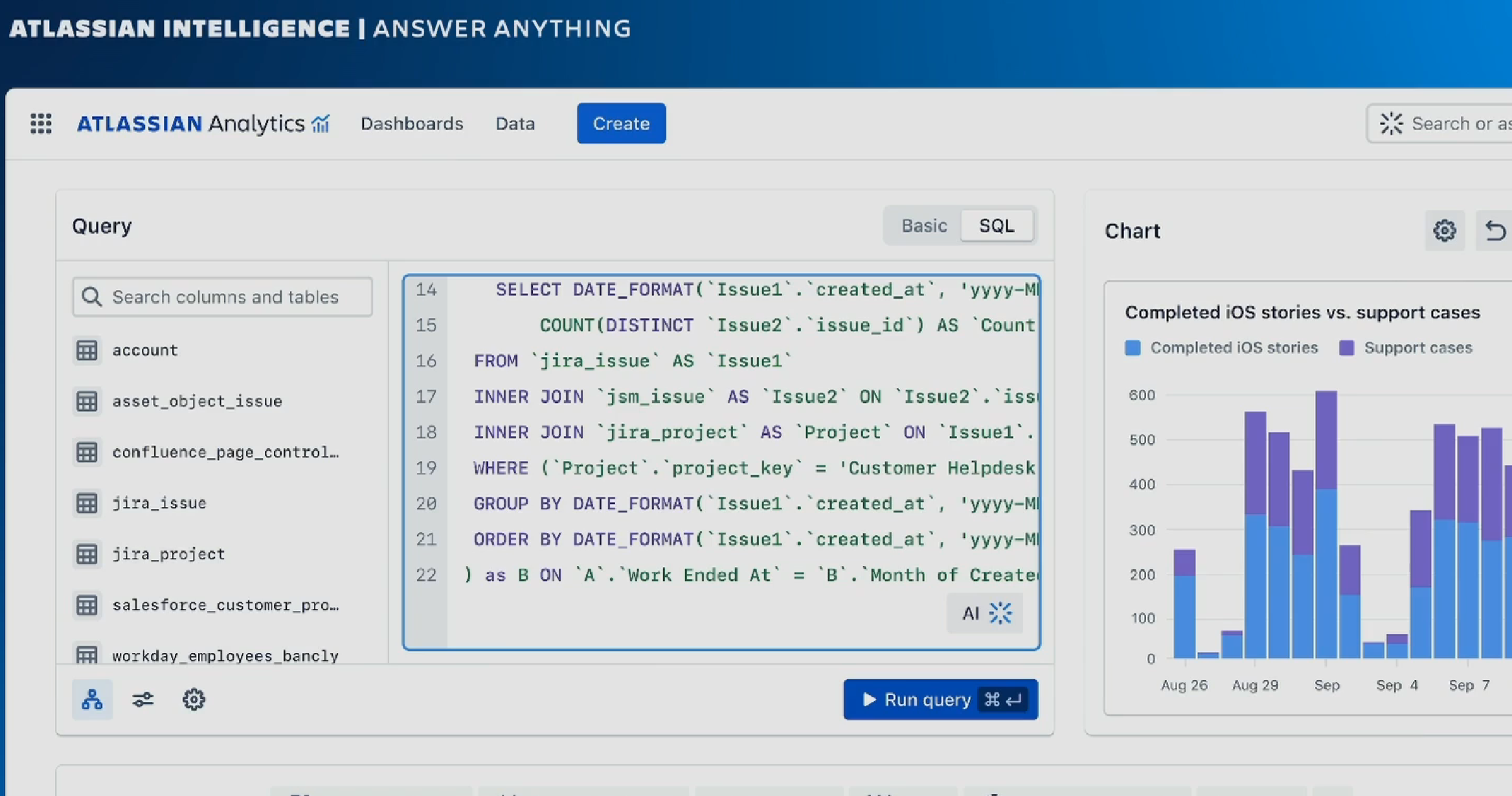Click the Create button
The image size is (1512, 796).
[x=621, y=123]
